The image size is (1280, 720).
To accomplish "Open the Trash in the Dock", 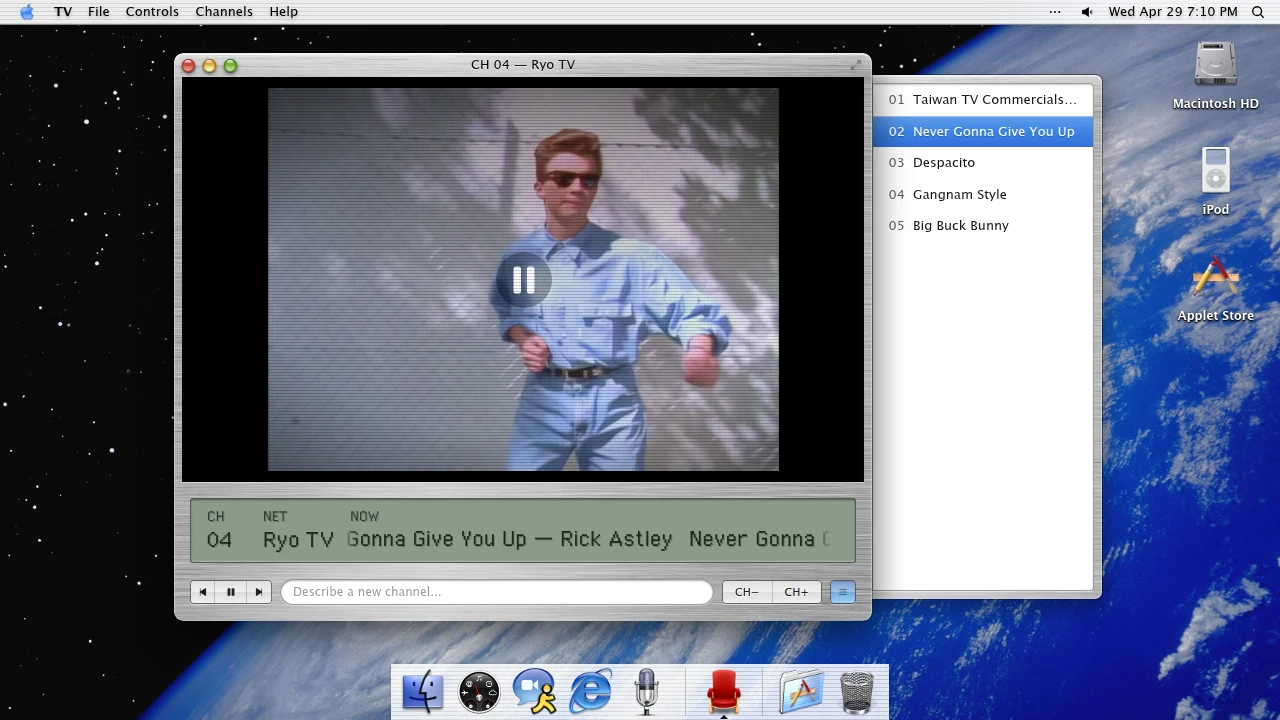I will pos(857,692).
